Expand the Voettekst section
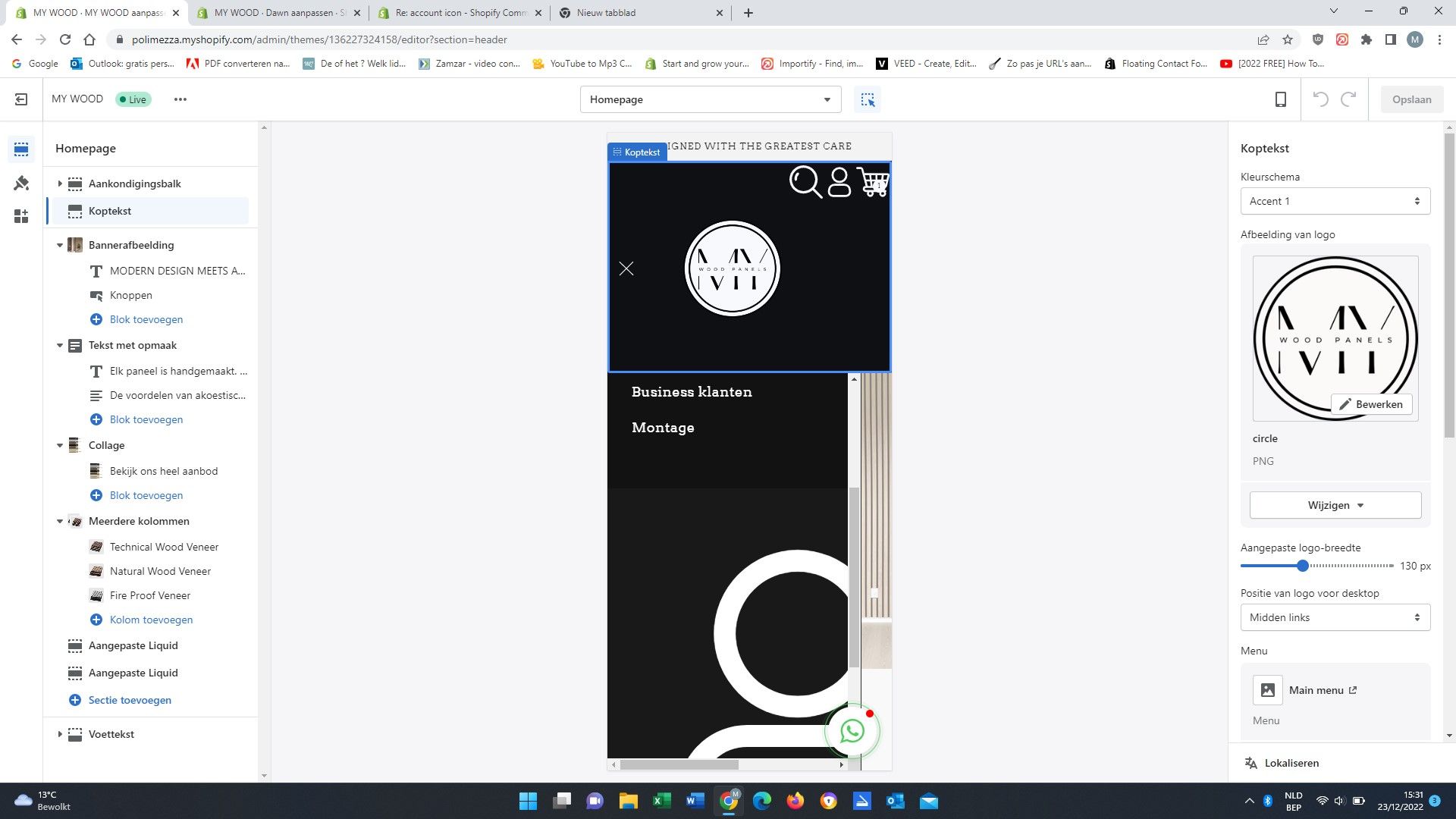1456x819 pixels. tap(60, 734)
